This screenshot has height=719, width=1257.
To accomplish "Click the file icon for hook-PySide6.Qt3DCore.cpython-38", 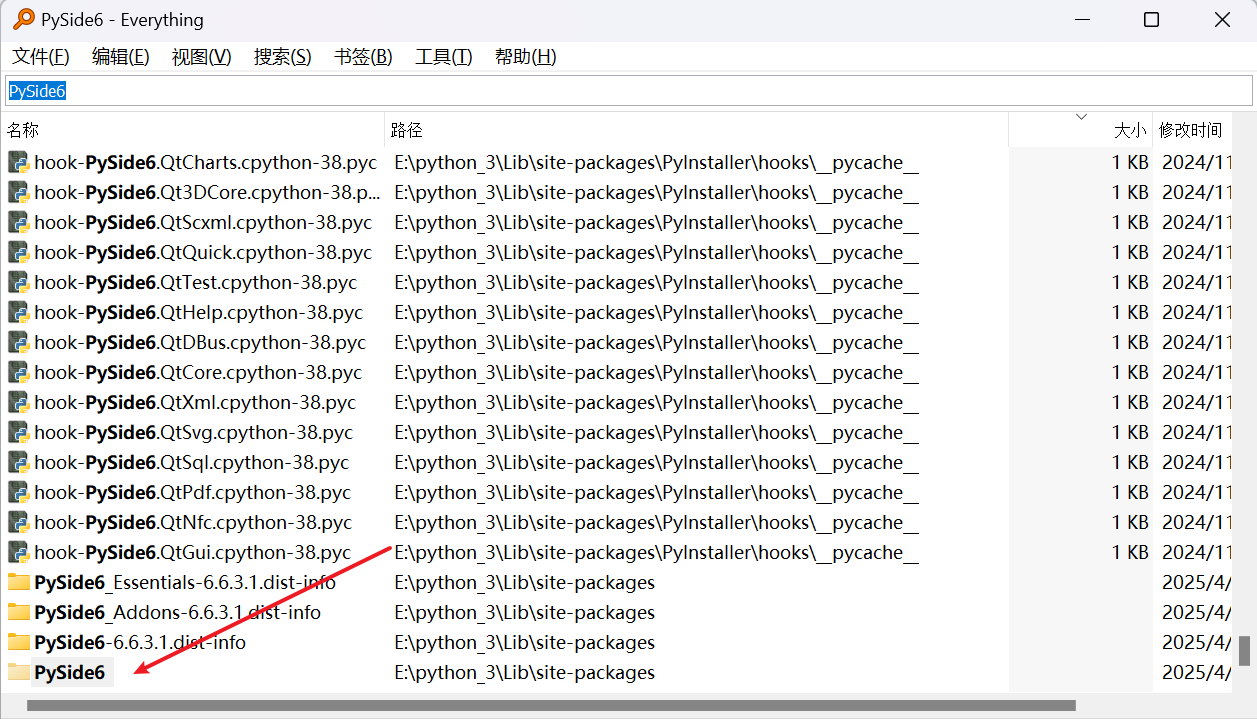I will tap(18, 192).
